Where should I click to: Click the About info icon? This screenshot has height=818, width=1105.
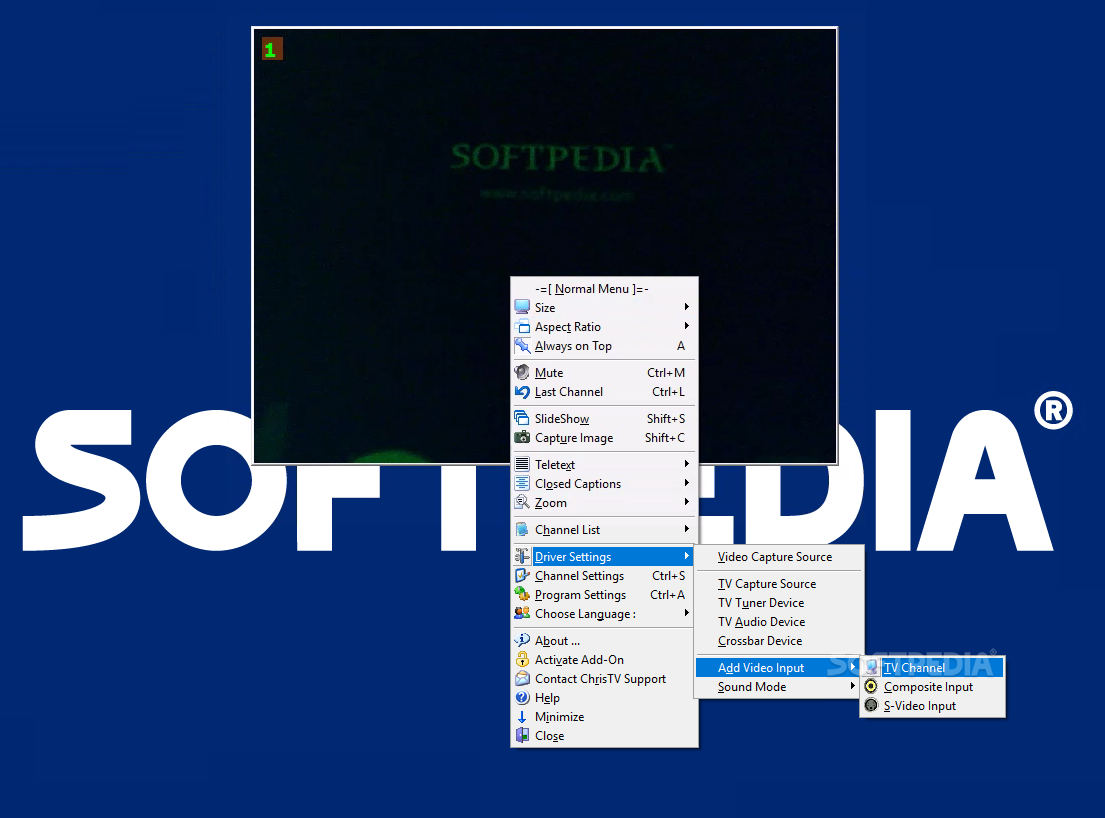[522, 640]
